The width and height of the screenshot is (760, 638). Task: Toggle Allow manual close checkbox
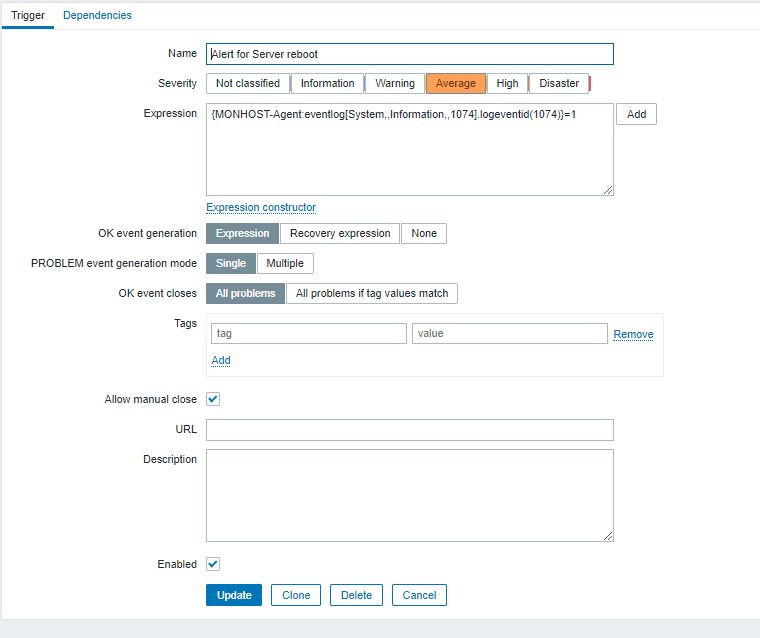point(213,399)
